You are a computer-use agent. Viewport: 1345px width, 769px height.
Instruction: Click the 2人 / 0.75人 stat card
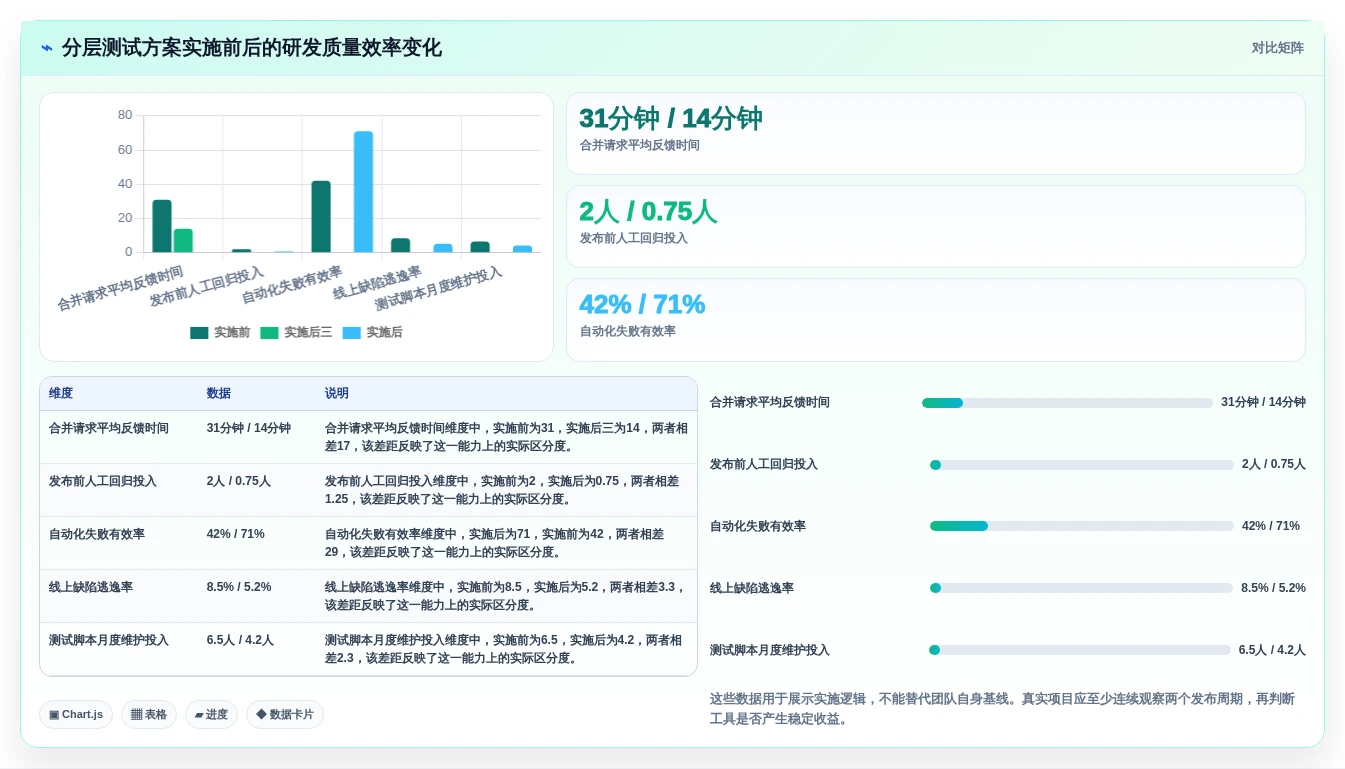tap(935, 227)
